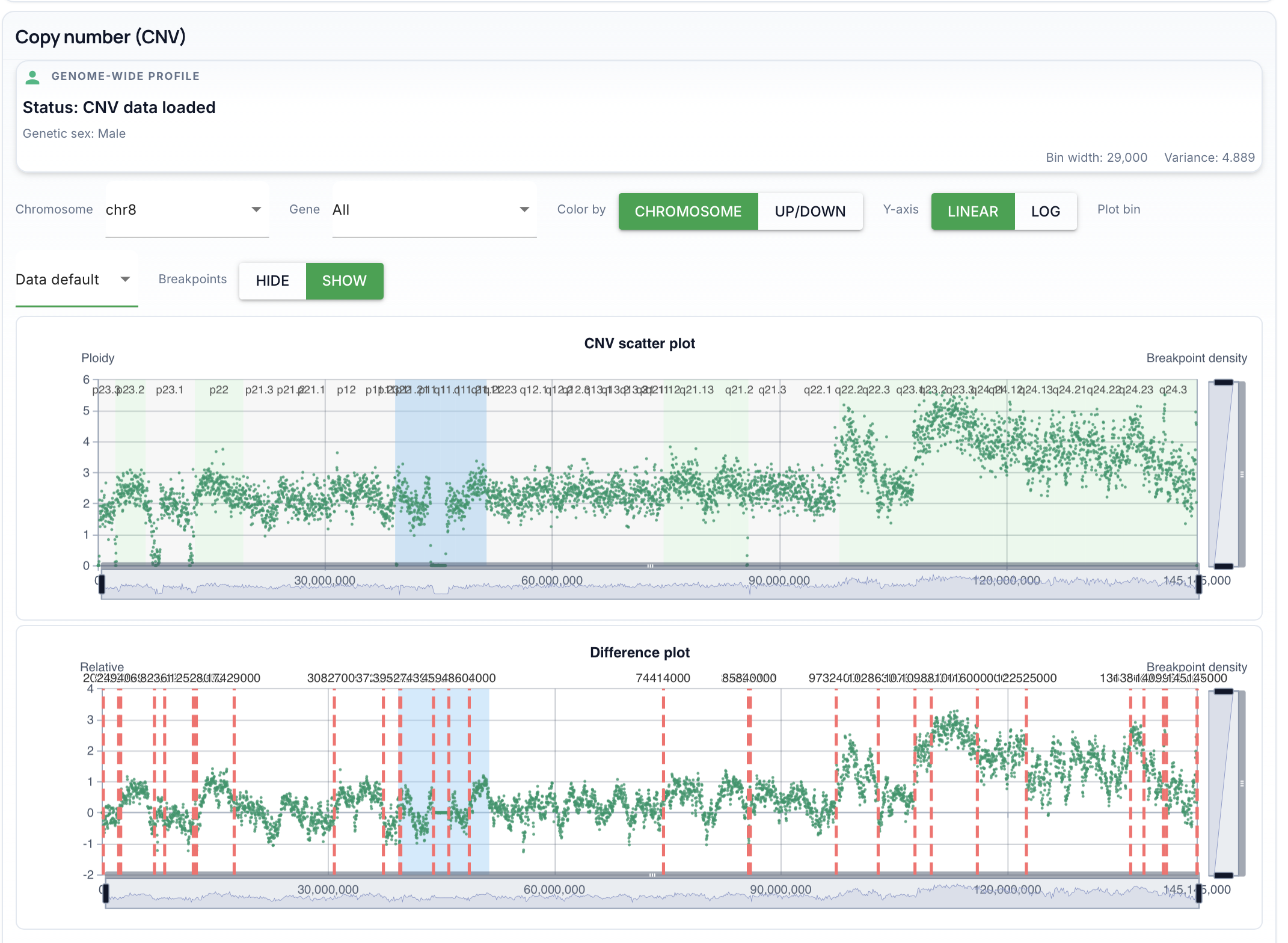Viewport: 1288px width, 943px height.
Task: Click bottom handle of Difference plot vertical zoom bar
Action: tap(1223, 875)
